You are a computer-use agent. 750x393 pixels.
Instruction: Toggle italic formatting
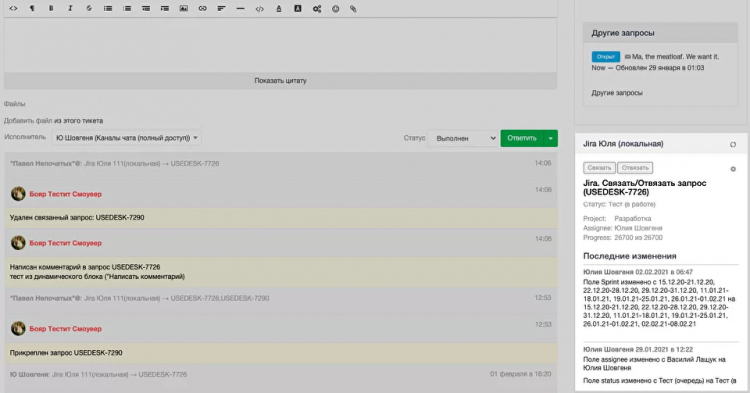(x=70, y=9)
